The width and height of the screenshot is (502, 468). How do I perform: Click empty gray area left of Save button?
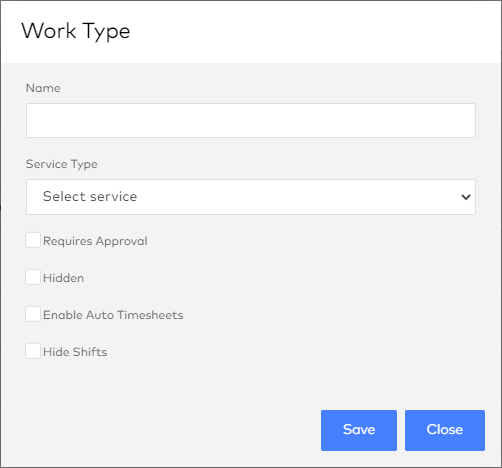(167, 430)
